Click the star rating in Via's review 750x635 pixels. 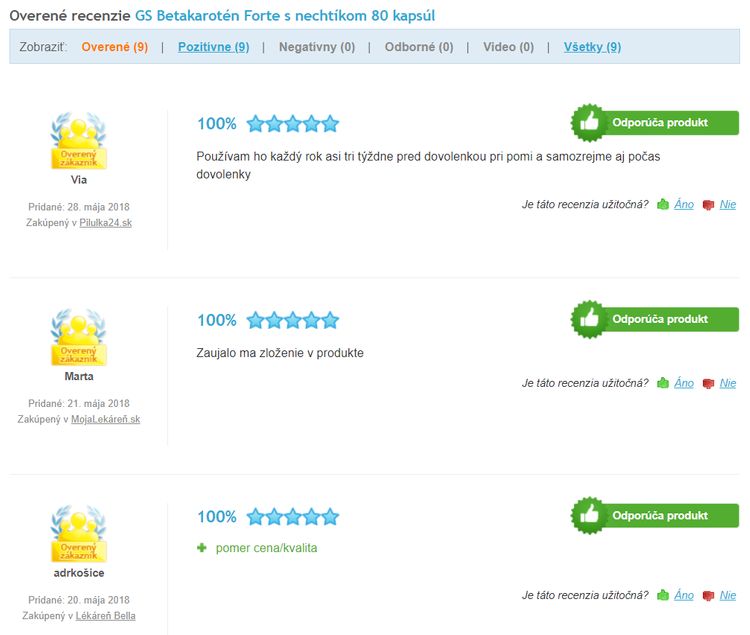pos(293,124)
